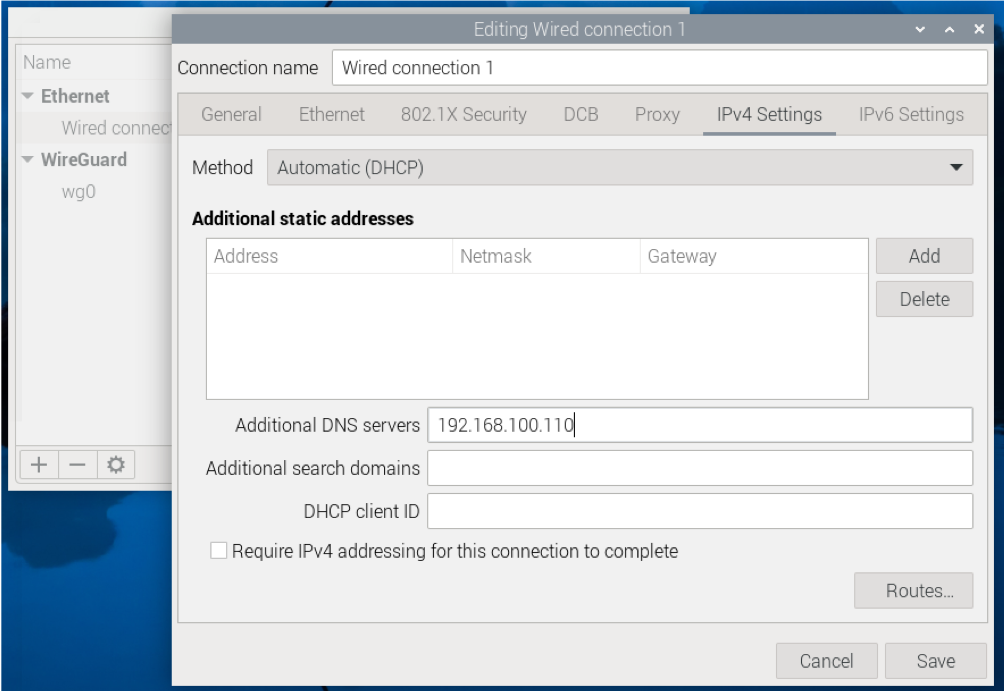Open the Proxy tab
The height and width of the screenshot is (691, 1004).
[657, 114]
